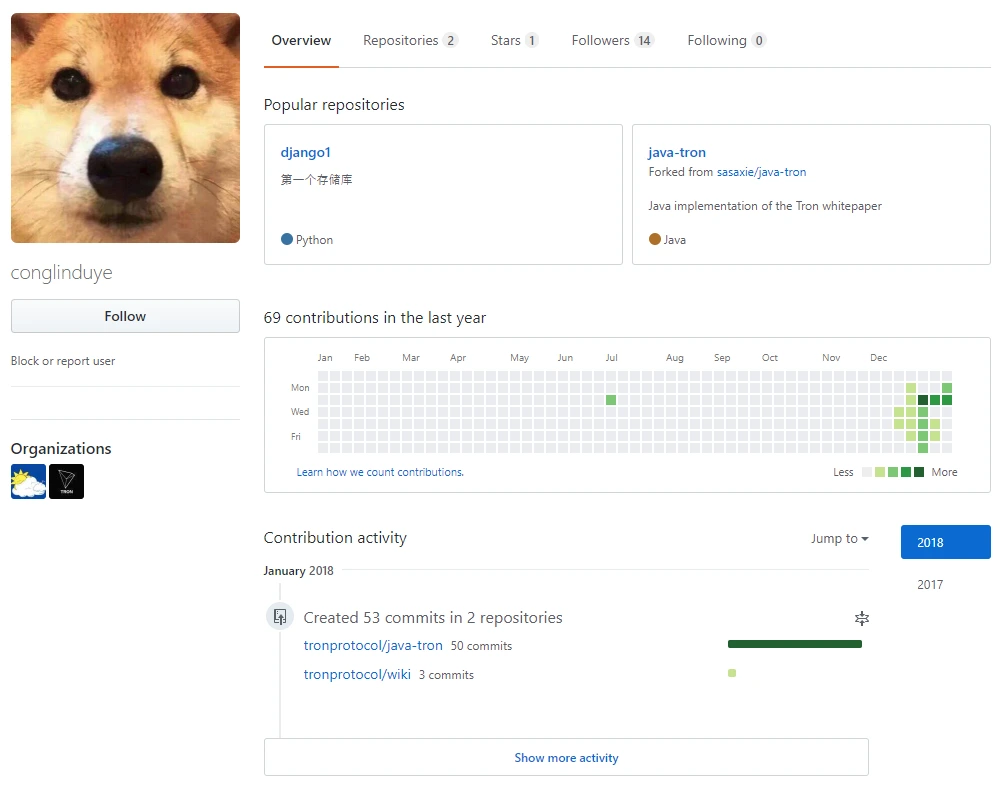The image size is (1001, 790).
Task: Click the light green wiki commits bar
Action: click(732, 672)
